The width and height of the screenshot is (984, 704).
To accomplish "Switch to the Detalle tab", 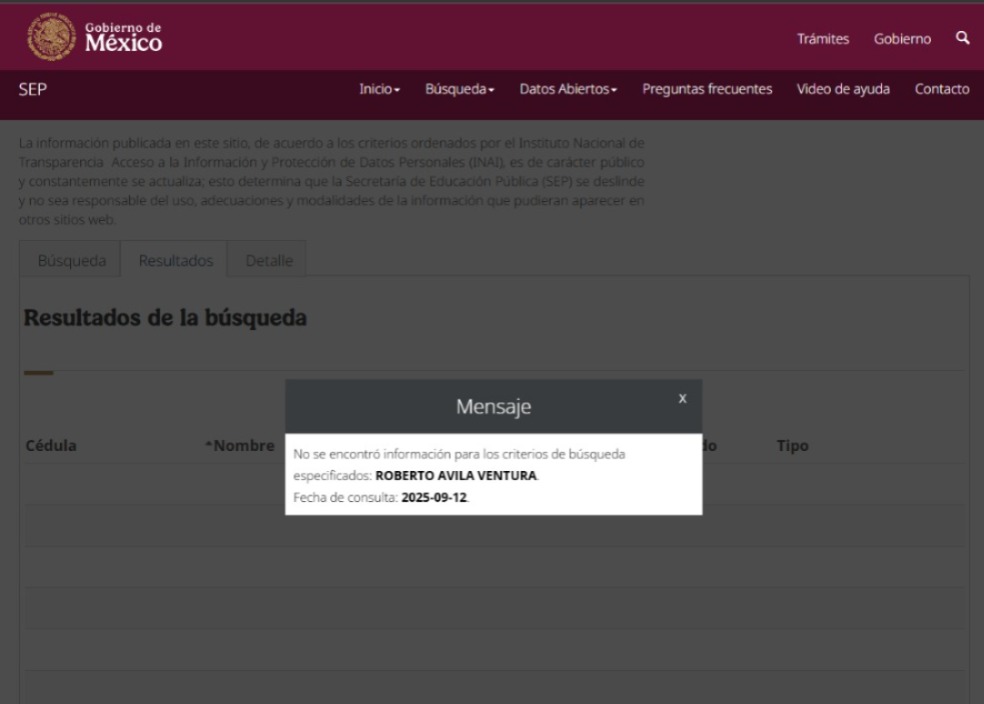I will [268, 261].
